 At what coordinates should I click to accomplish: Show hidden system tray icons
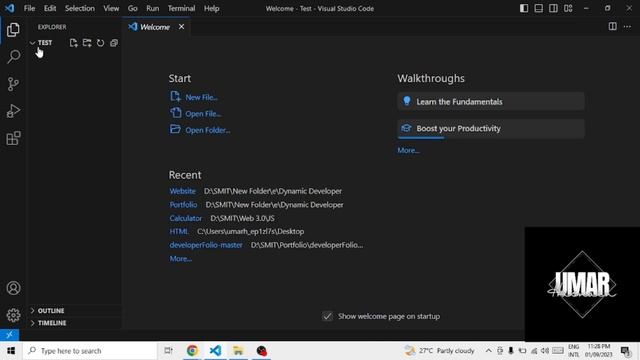pos(489,351)
